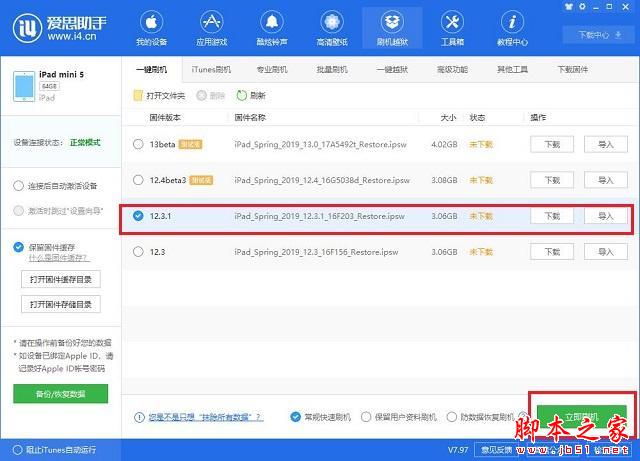Toggle 连接后自动激活设备 option
This screenshot has width=640, height=461.
[x=18, y=186]
